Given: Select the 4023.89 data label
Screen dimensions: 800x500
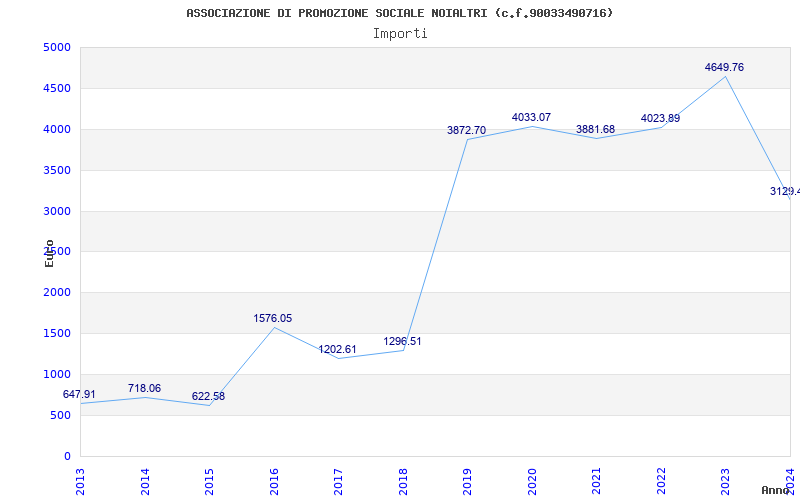Looking at the screenshot, I should tap(660, 118).
